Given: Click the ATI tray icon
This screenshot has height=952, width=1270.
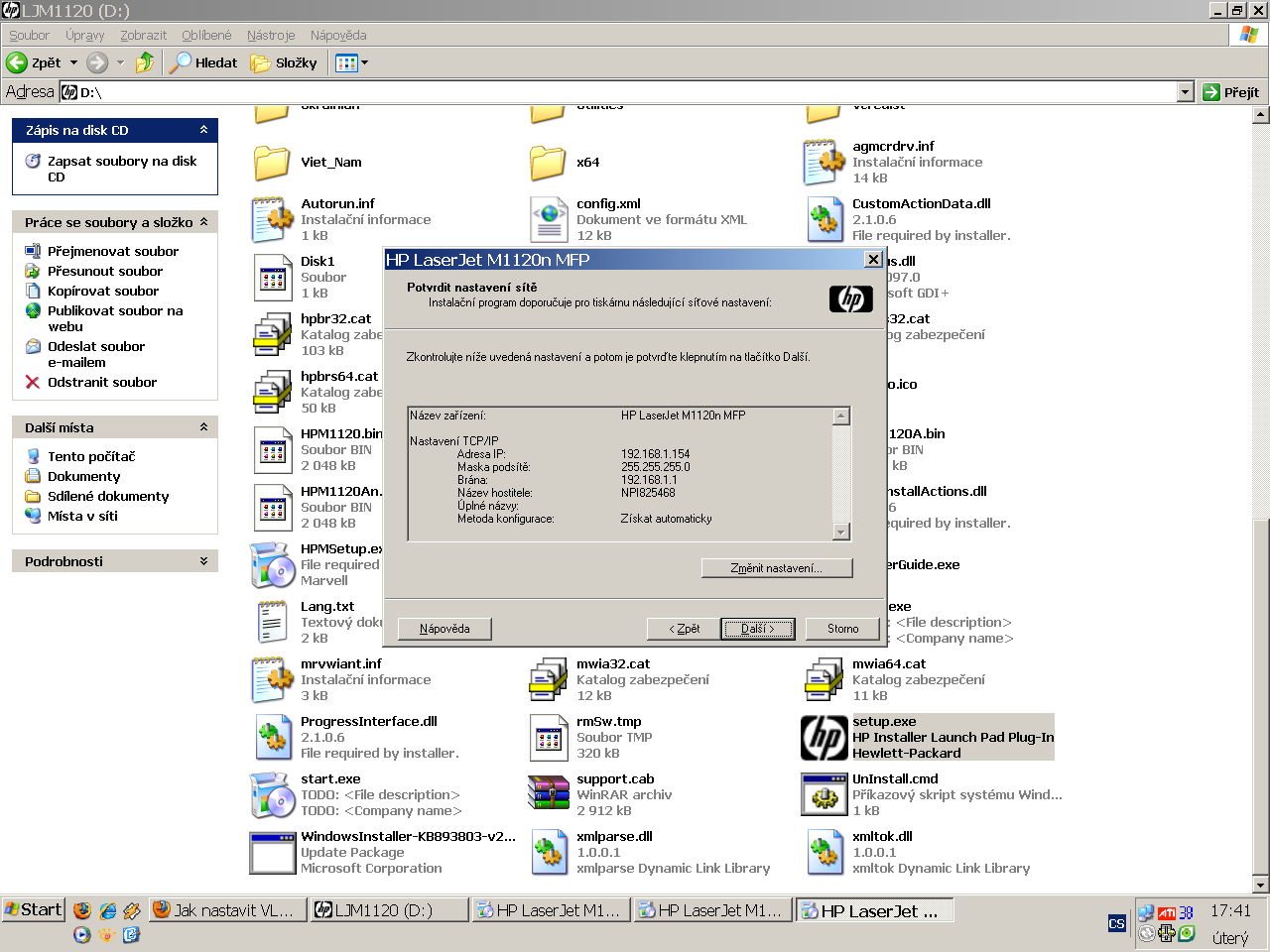Looking at the screenshot, I should click(1167, 912).
